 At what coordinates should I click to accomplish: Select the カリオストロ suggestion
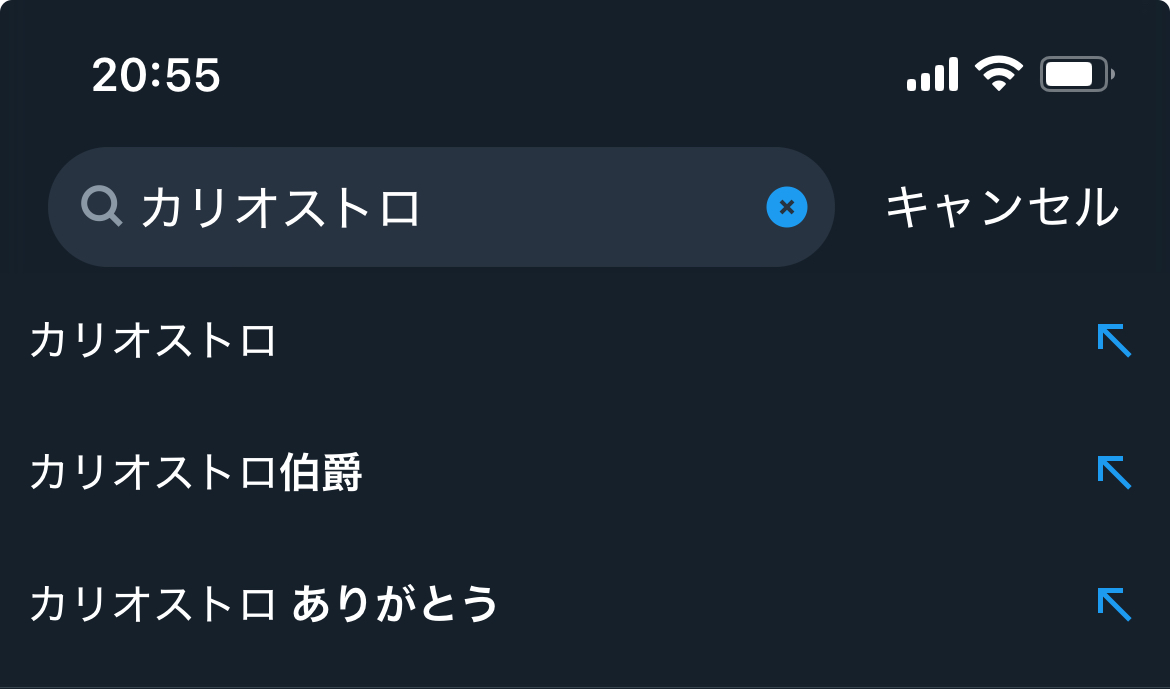click(x=153, y=342)
